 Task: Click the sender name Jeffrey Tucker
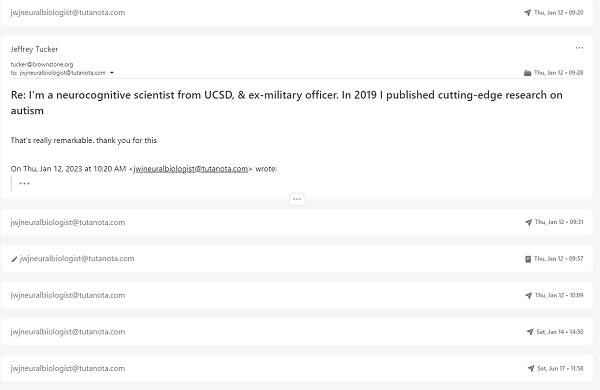coord(34,49)
